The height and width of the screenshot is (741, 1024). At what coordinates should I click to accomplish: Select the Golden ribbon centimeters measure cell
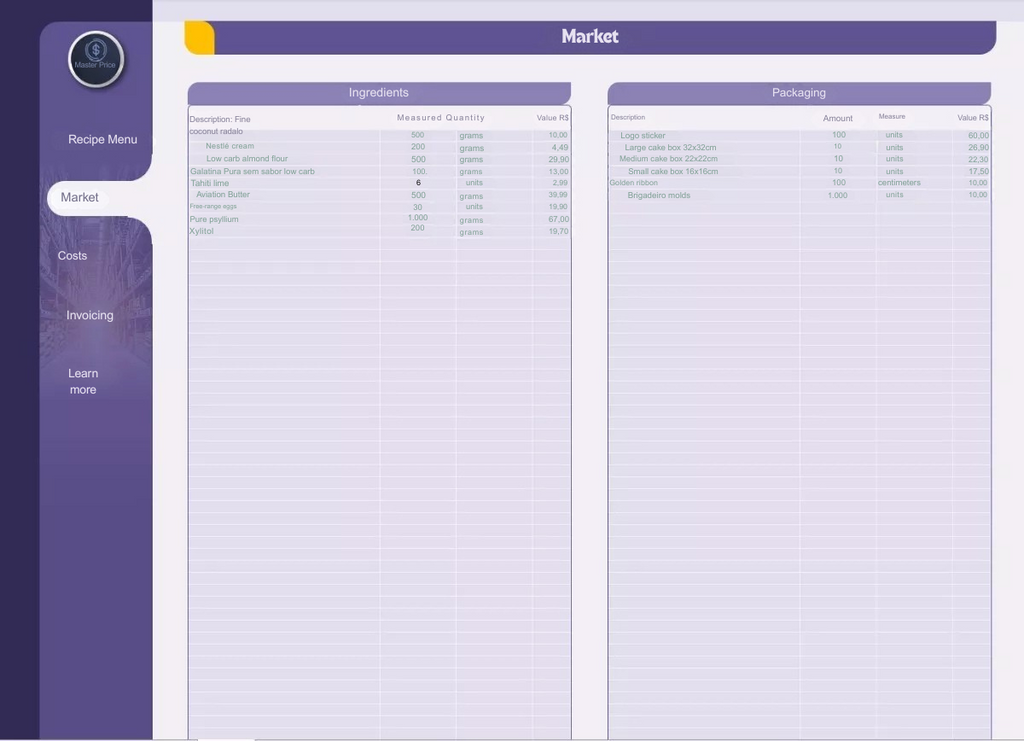899,183
